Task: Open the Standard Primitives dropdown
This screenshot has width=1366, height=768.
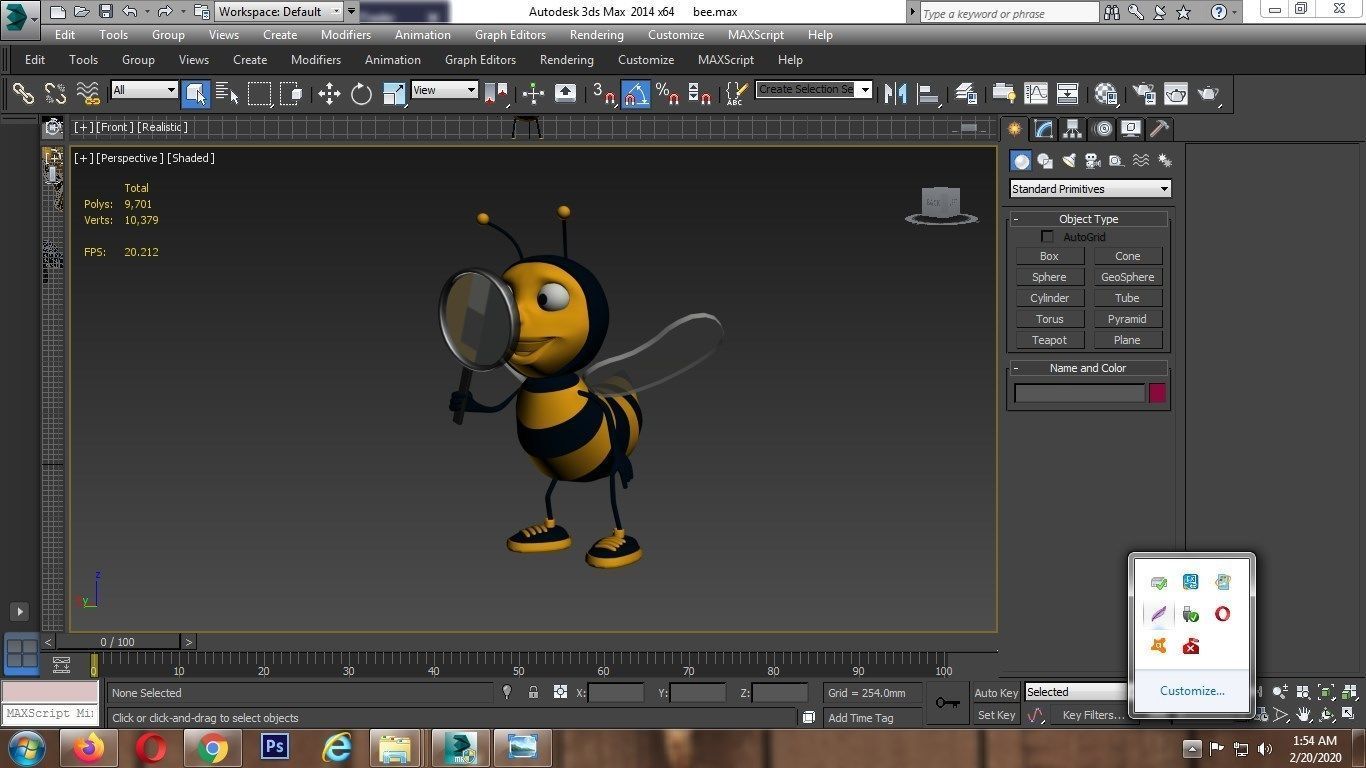Action: (1090, 189)
